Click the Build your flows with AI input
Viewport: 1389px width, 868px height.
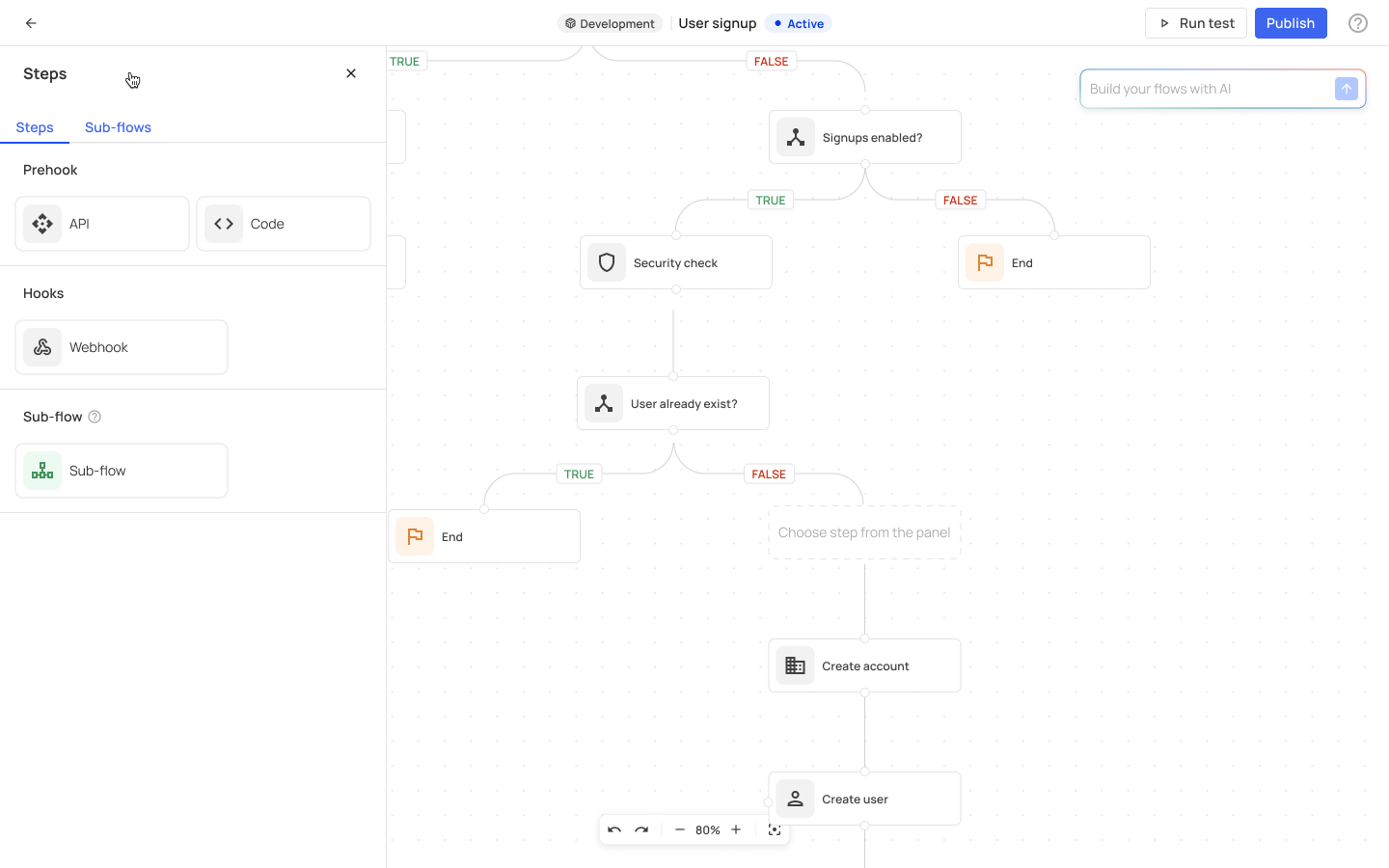(x=1206, y=88)
